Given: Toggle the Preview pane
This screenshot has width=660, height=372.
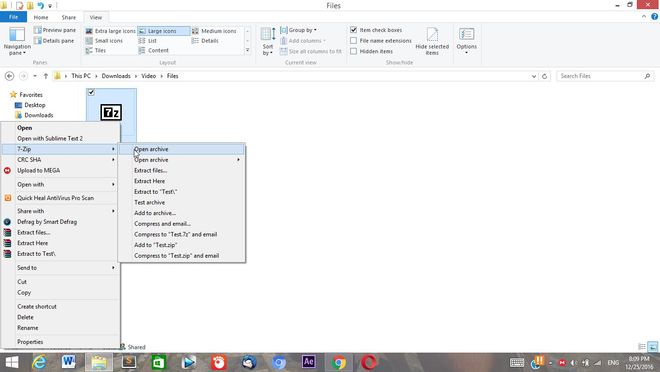Looking at the screenshot, I should 55,30.
